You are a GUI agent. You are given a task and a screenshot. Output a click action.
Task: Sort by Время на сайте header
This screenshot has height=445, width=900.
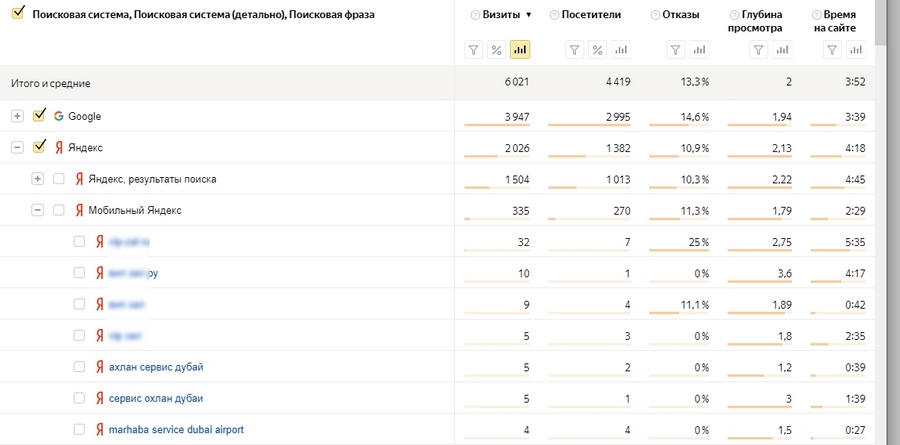[835, 21]
